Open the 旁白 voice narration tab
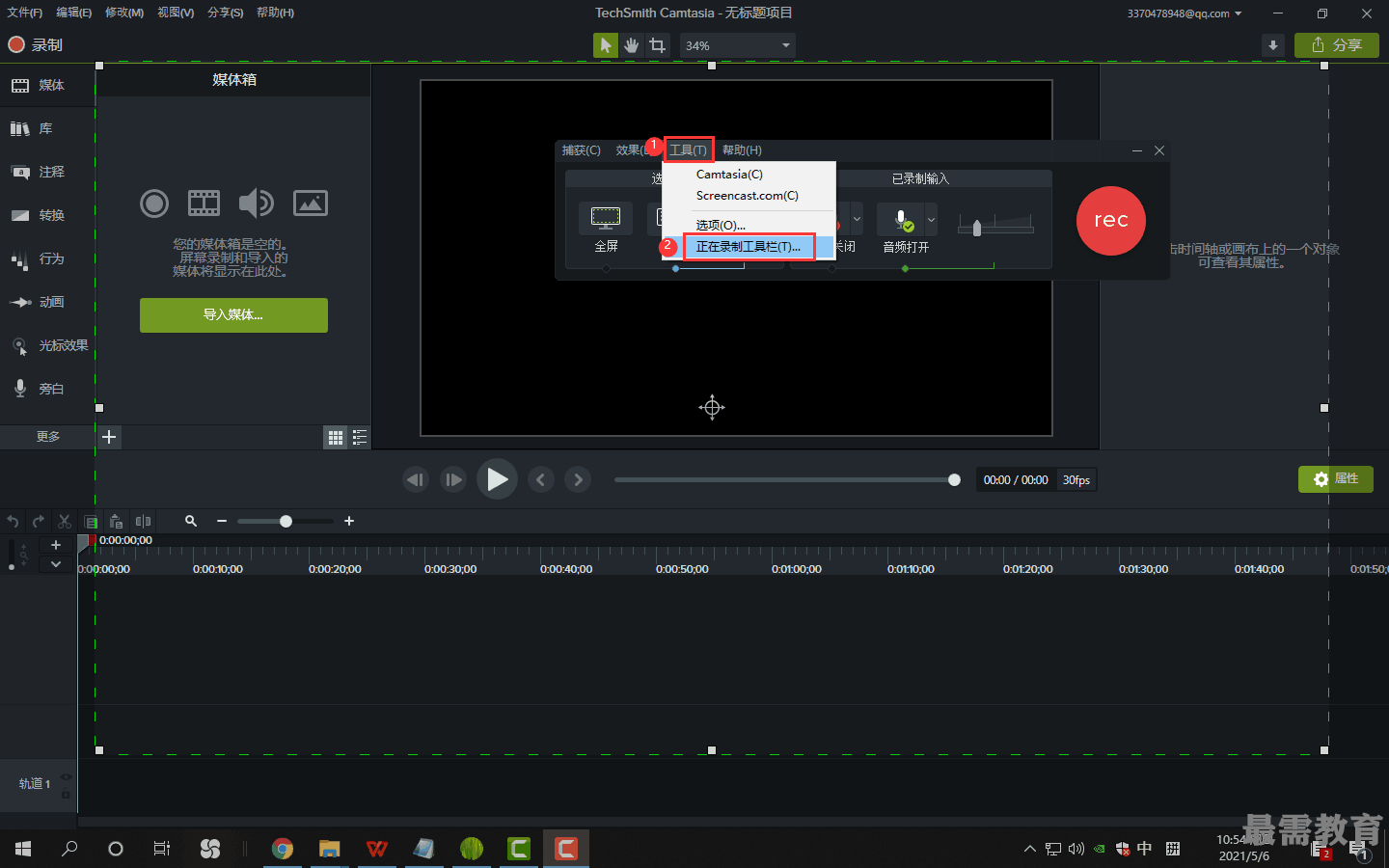This screenshot has height=868, width=1389. [x=47, y=389]
